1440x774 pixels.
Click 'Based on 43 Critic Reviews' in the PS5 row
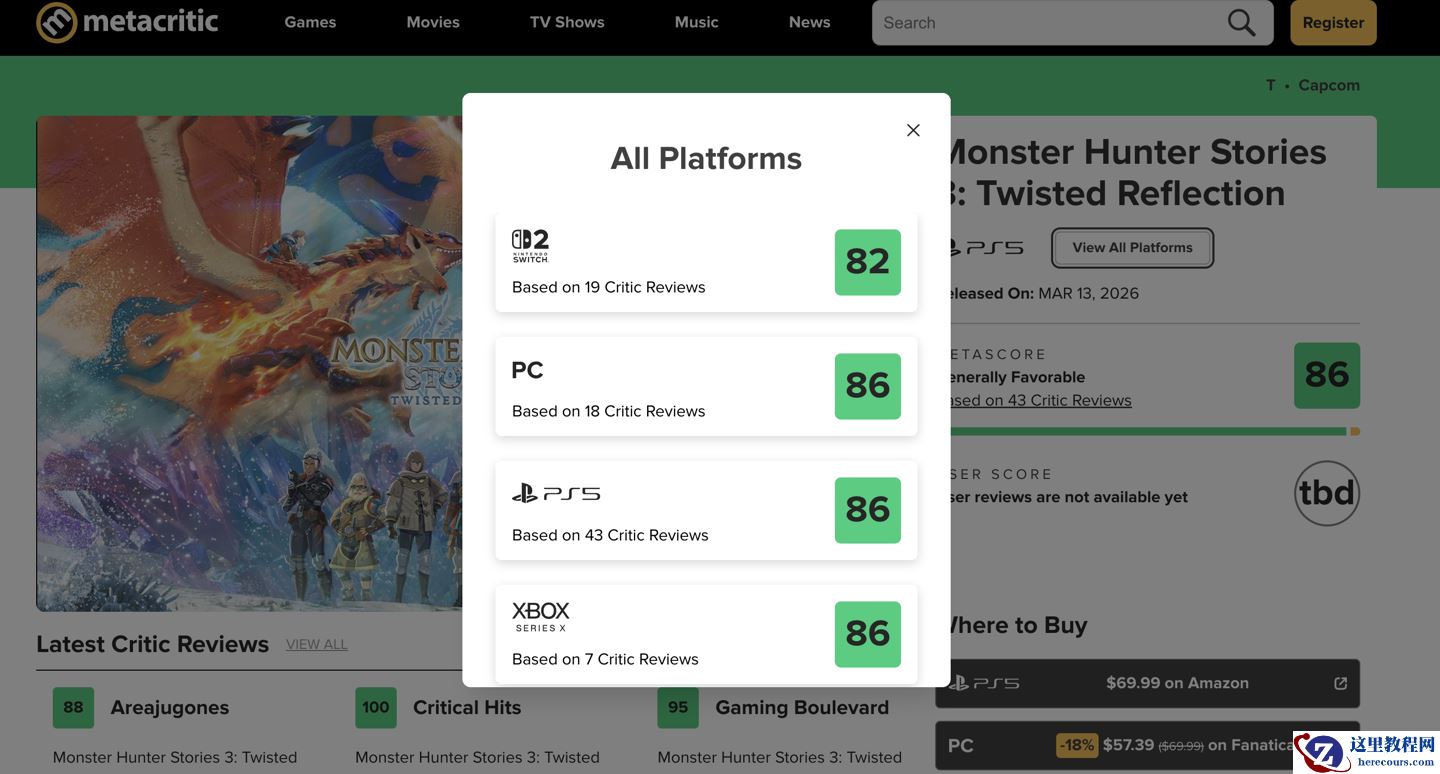coord(610,535)
